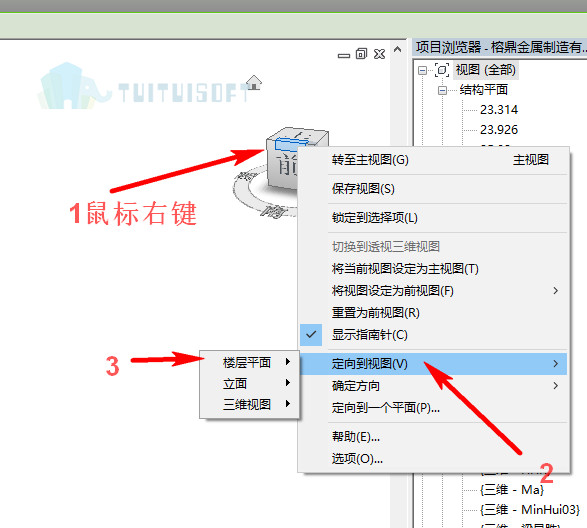
Task: Click the 视图 (全部) views icon
Action: pyautogui.click(x=442, y=70)
